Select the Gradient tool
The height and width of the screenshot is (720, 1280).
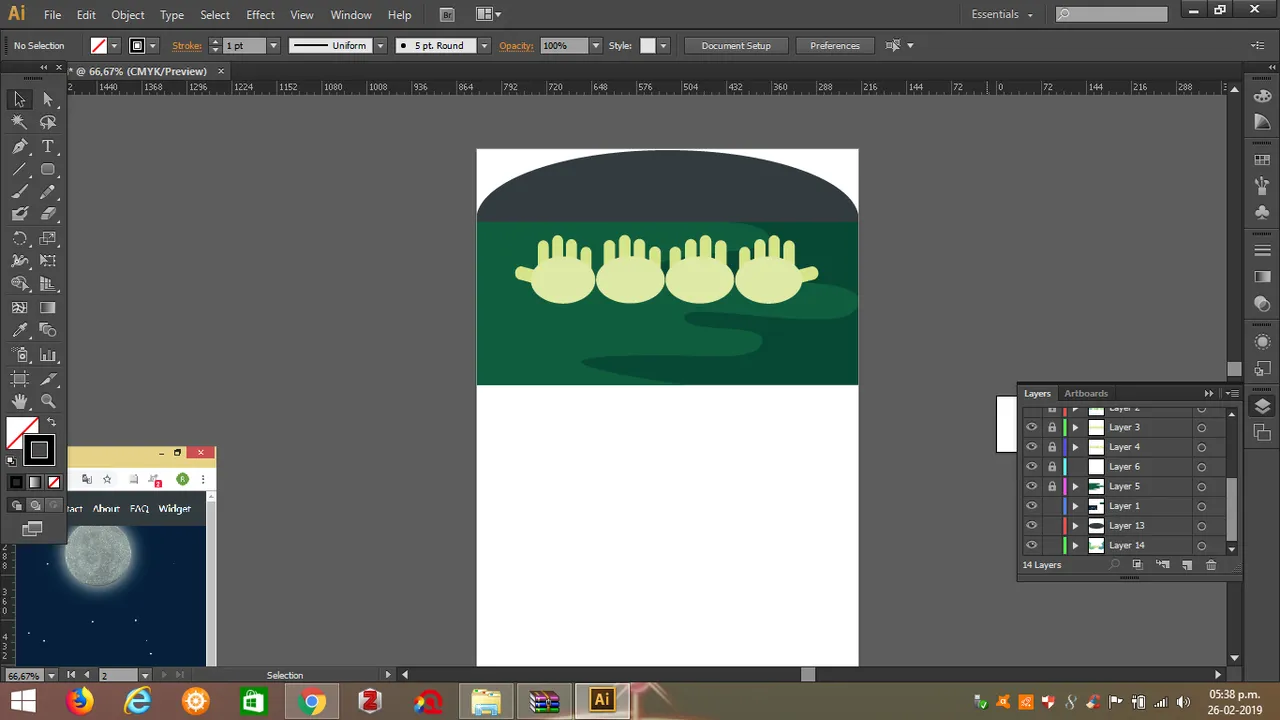coord(47,308)
